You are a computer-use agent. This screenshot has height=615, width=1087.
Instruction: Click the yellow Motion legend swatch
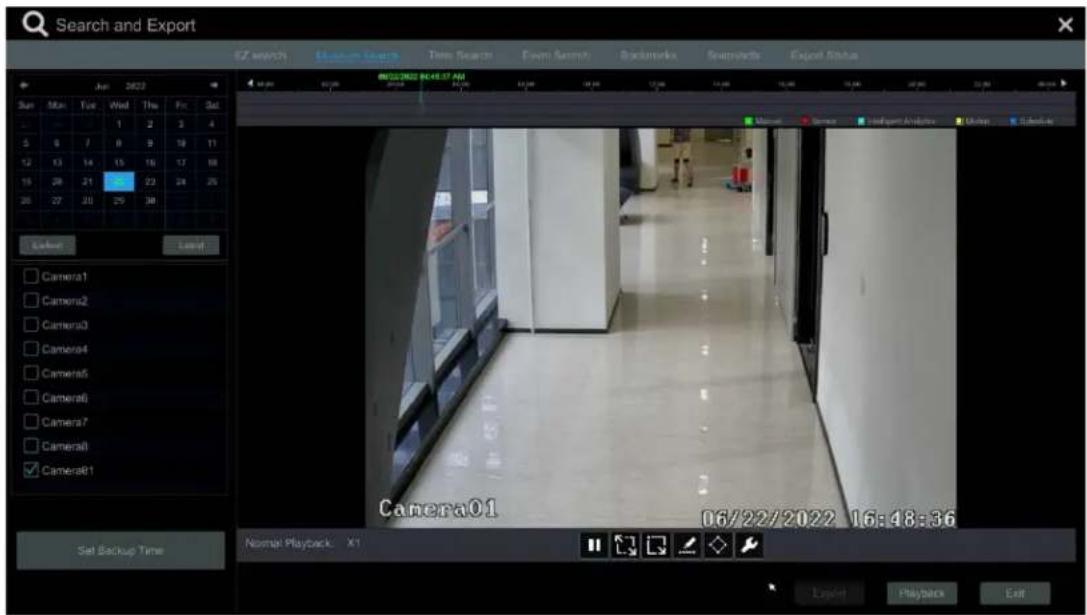click(x=960, y=121)
